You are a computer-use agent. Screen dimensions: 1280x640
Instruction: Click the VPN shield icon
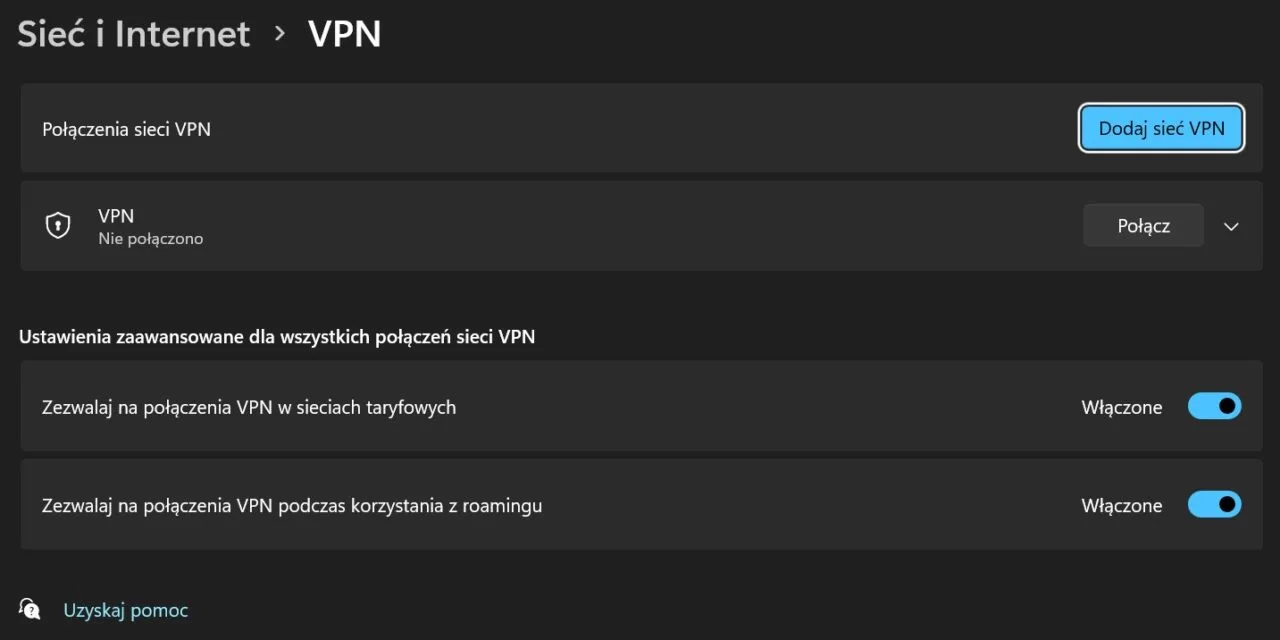click(58, 226)
